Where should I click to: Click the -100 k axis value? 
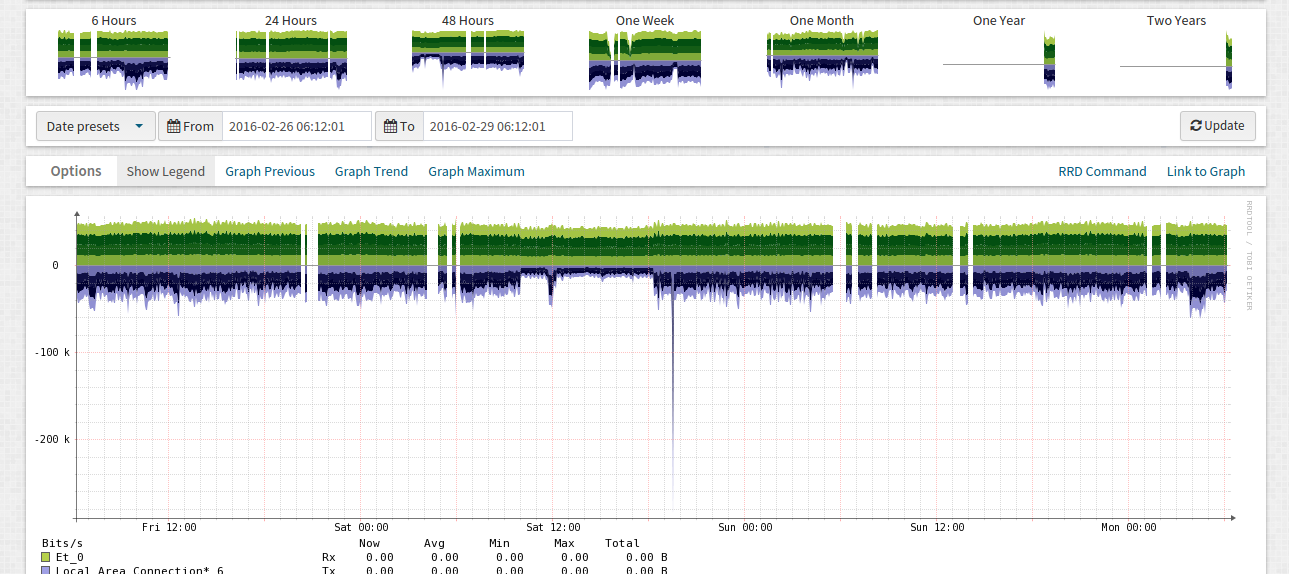pyautogui.click(x=52, y=352)
